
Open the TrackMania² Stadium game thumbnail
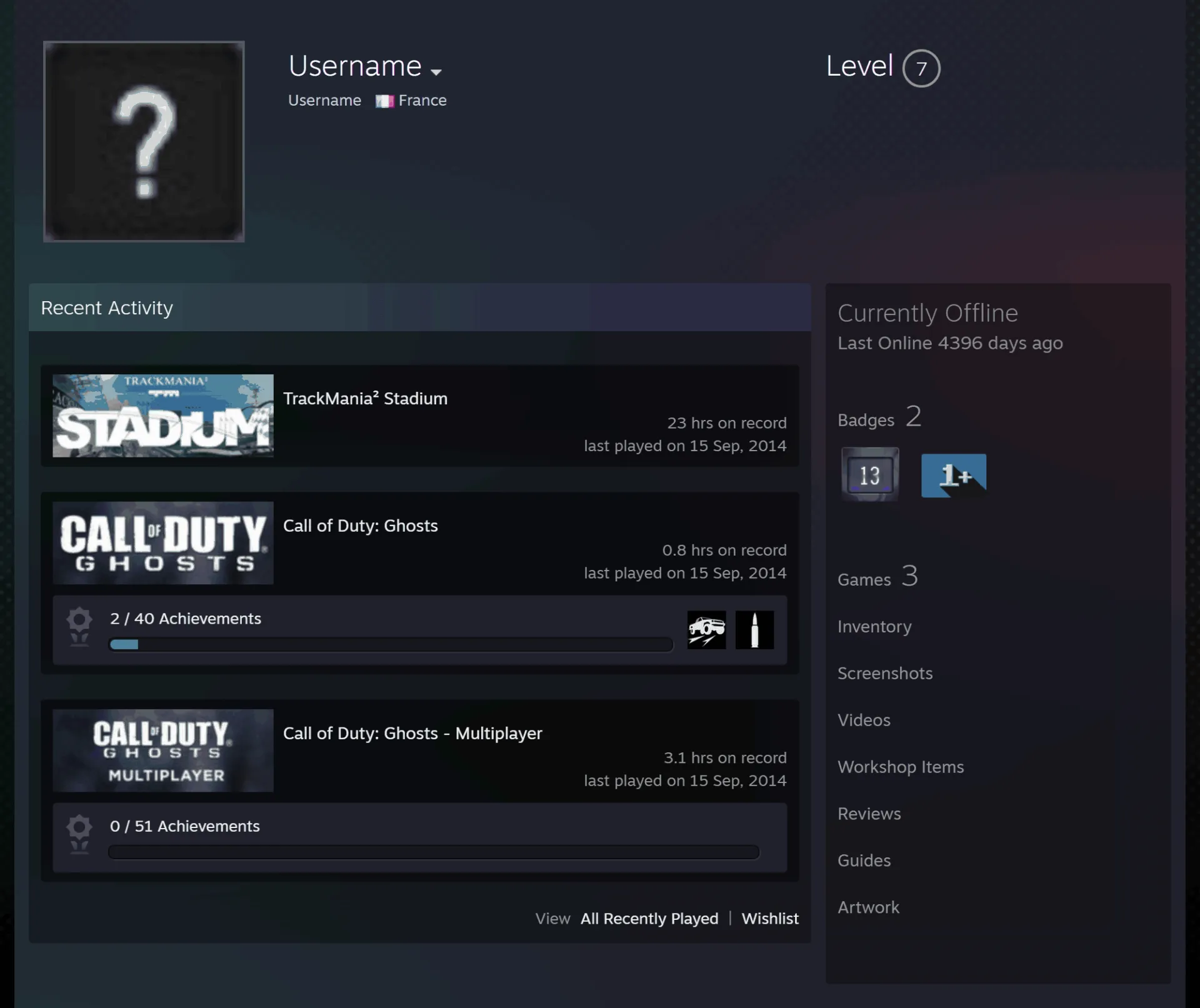[x=163, y=416]
